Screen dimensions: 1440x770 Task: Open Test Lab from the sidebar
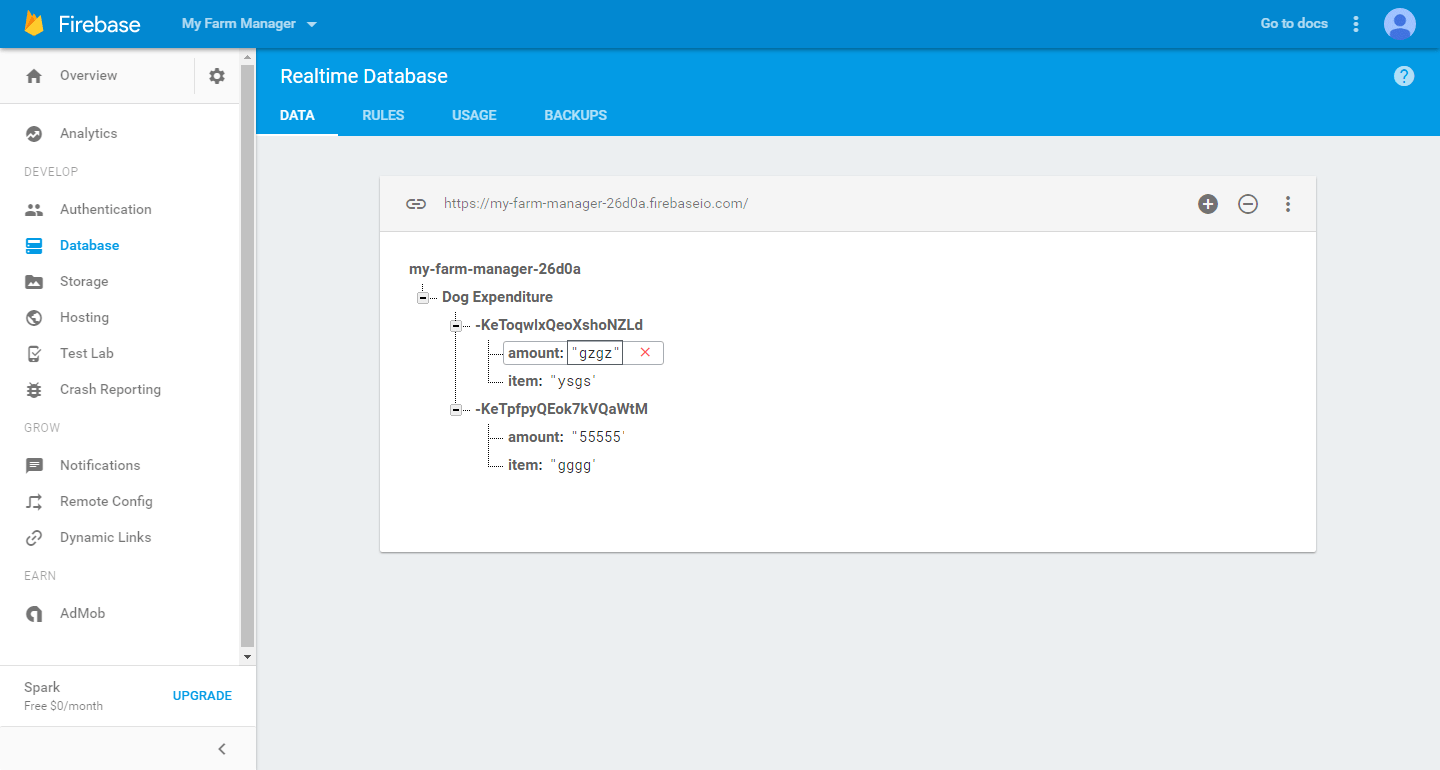(87, 354)
